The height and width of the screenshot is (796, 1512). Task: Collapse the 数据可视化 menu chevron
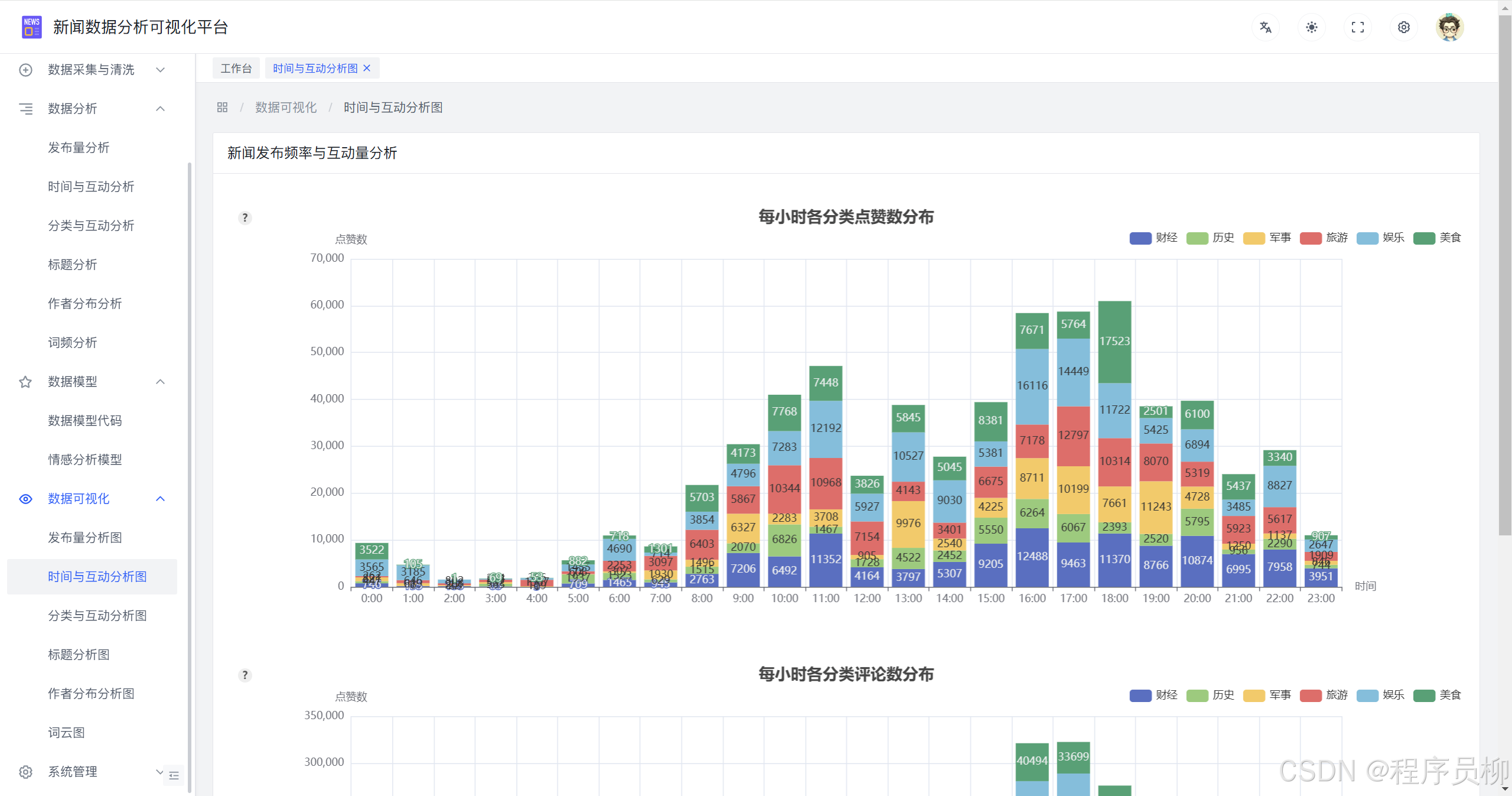160,499
